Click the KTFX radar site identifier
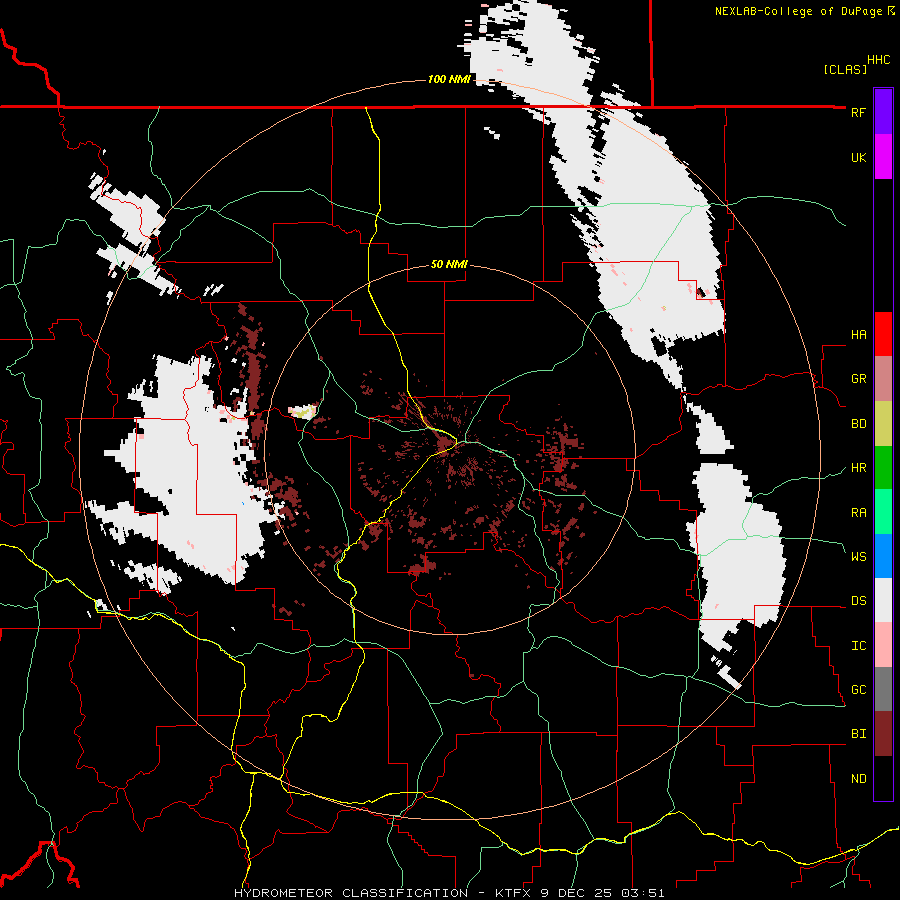This screenshot has width=900, height=900. point(514,893)
